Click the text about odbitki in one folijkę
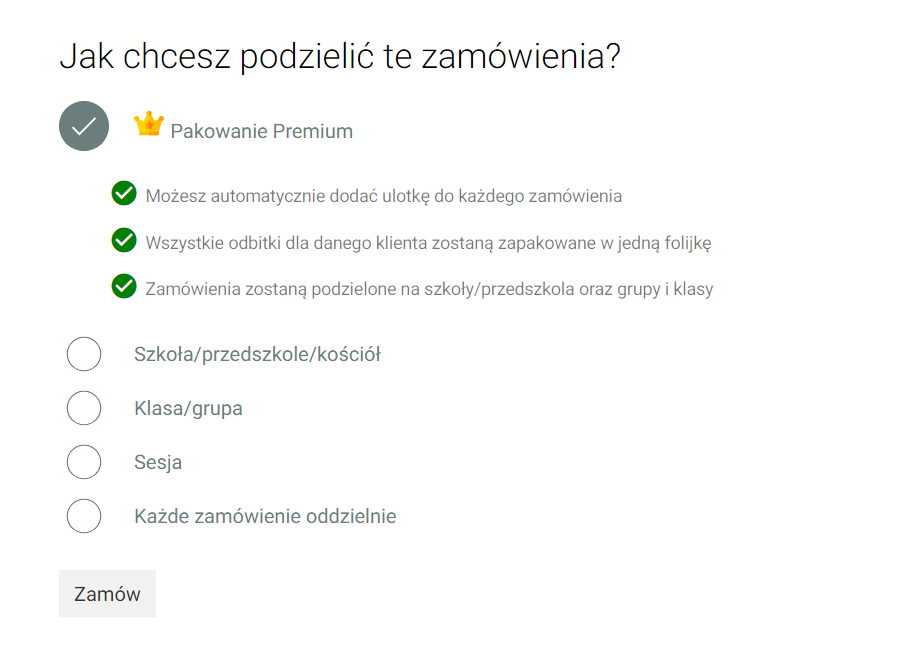The height and width of the screenshot is (653, 912). (428, 243)
